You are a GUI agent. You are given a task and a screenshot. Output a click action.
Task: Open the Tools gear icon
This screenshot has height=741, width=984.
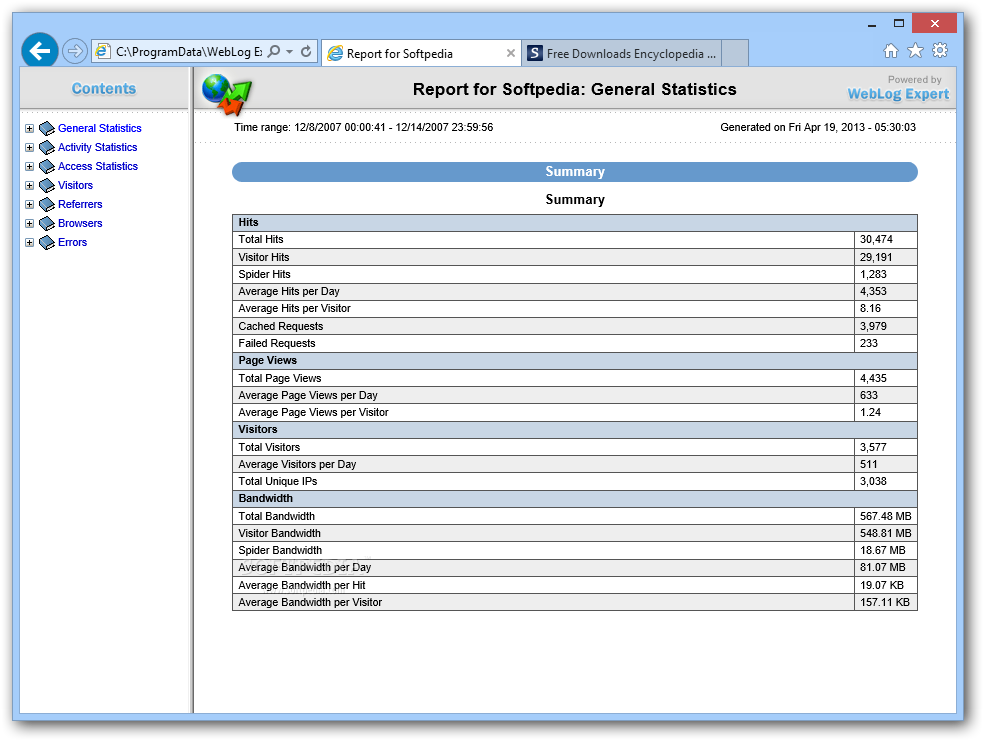pyautogui.click(x=940, y=50)
